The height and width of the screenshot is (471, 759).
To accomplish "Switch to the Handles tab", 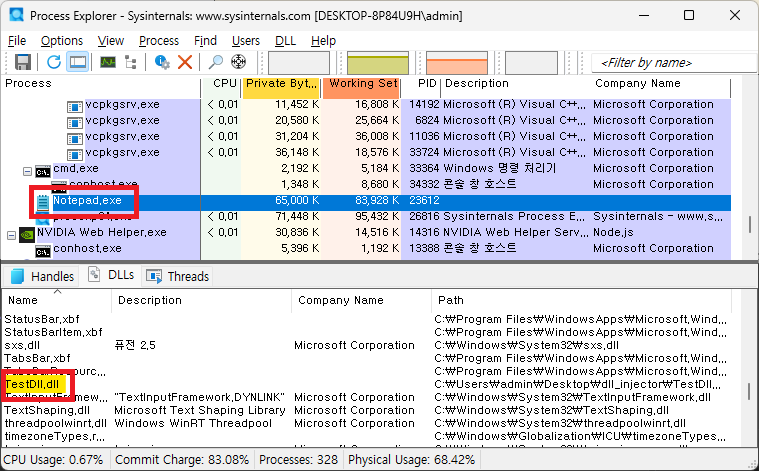I will pos(41,276).
